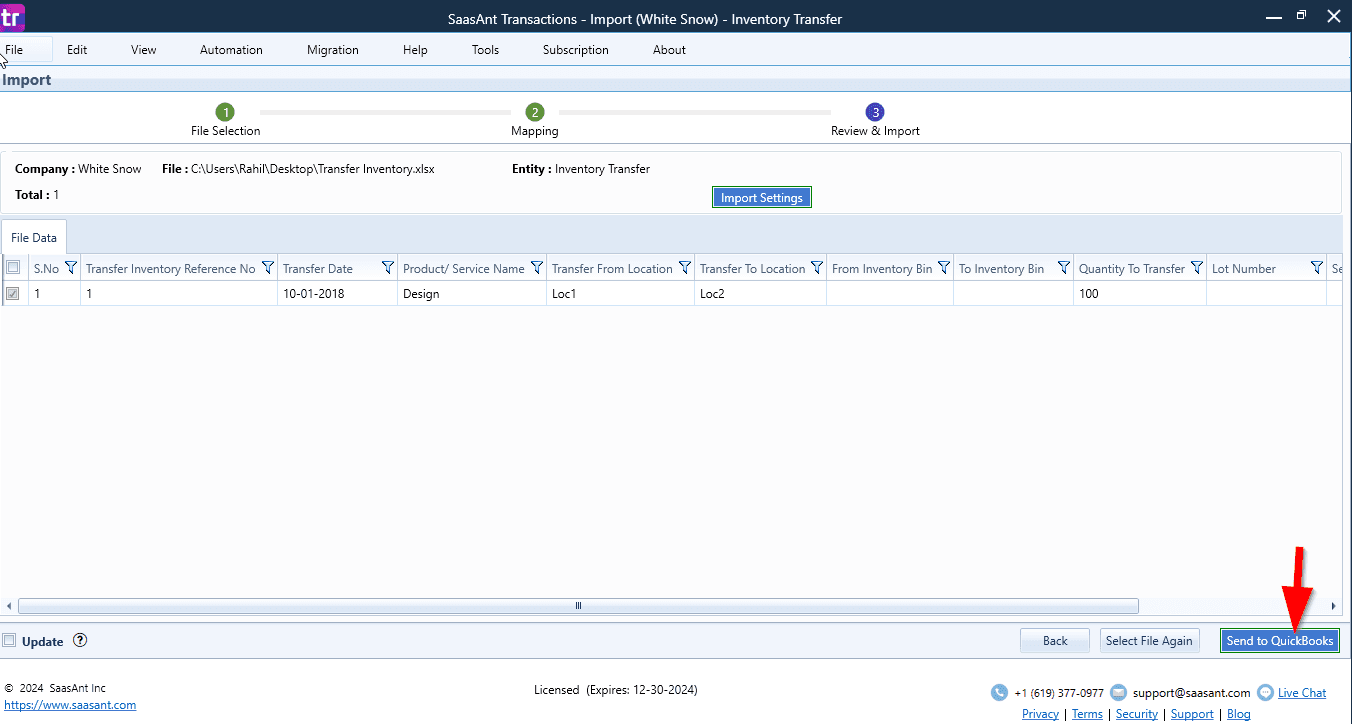Open the Automation menu

point(231,50)
